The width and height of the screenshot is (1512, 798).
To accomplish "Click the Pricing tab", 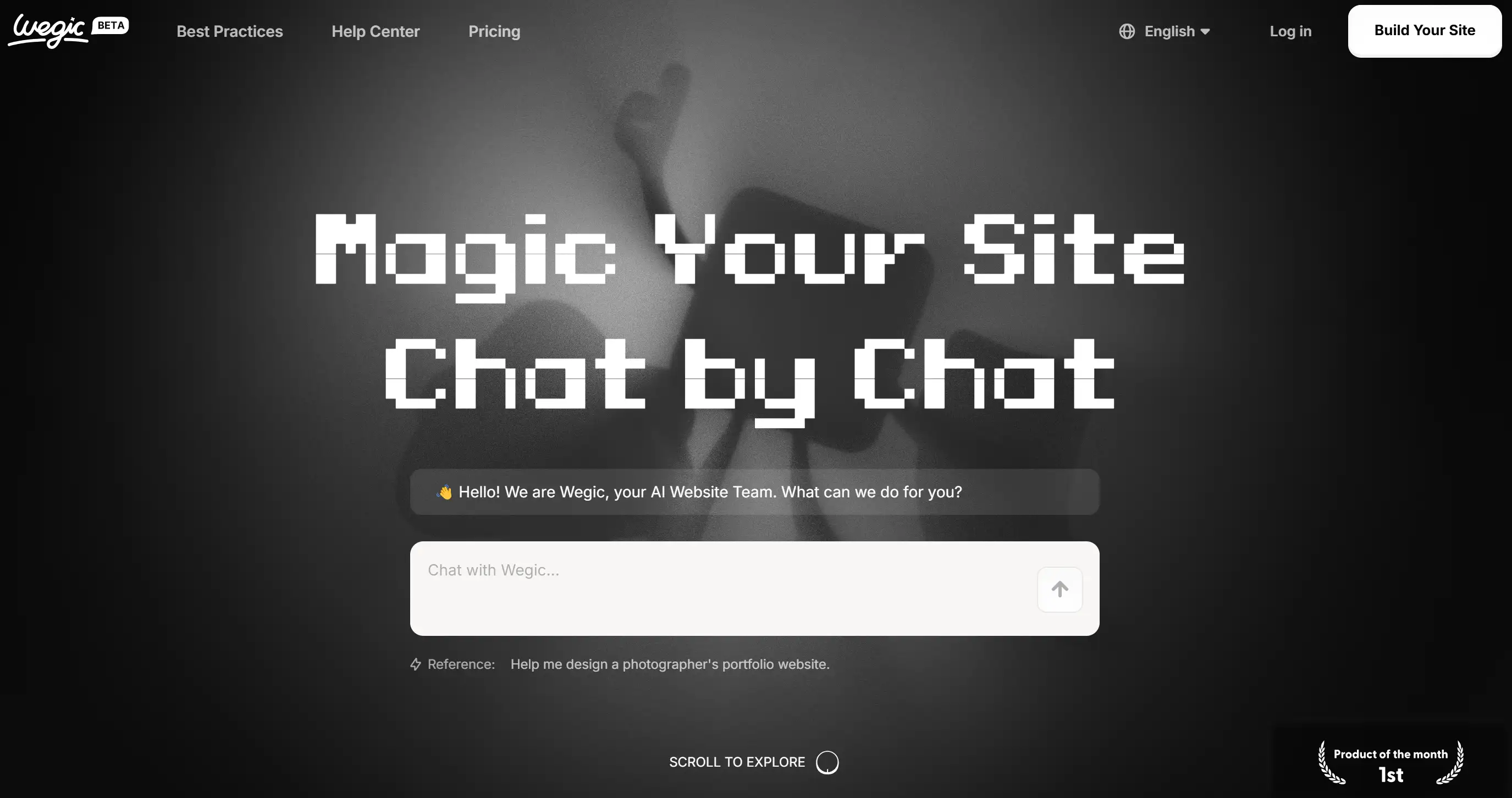I will pos(494,30).
